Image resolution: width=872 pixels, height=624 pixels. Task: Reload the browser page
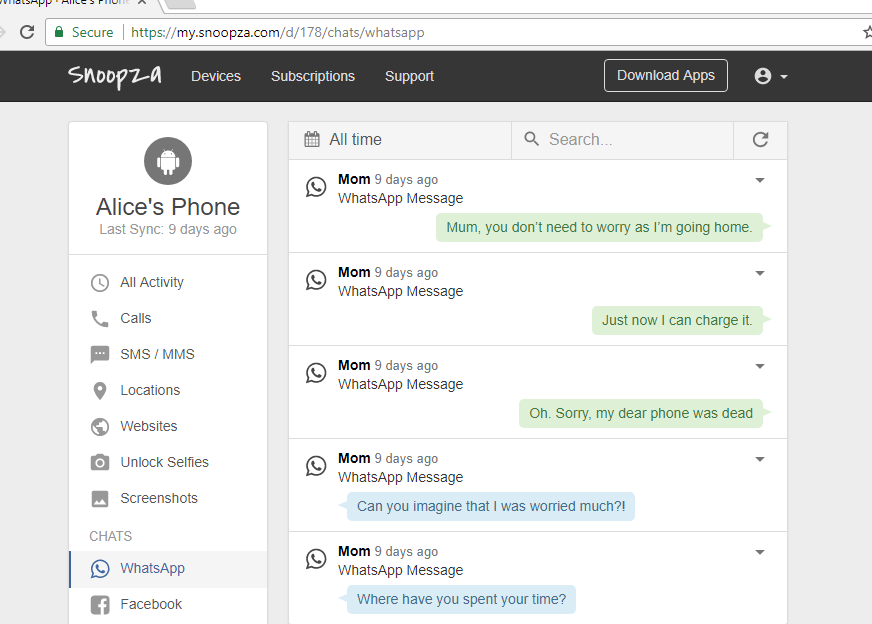[27, 32]
